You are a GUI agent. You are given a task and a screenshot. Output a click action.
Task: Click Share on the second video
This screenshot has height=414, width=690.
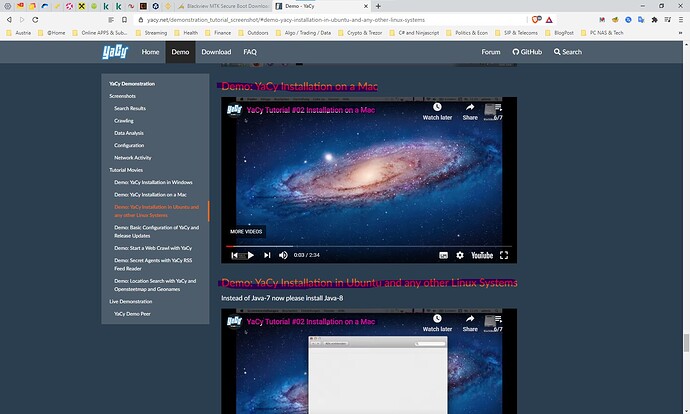tap(470, 323)
